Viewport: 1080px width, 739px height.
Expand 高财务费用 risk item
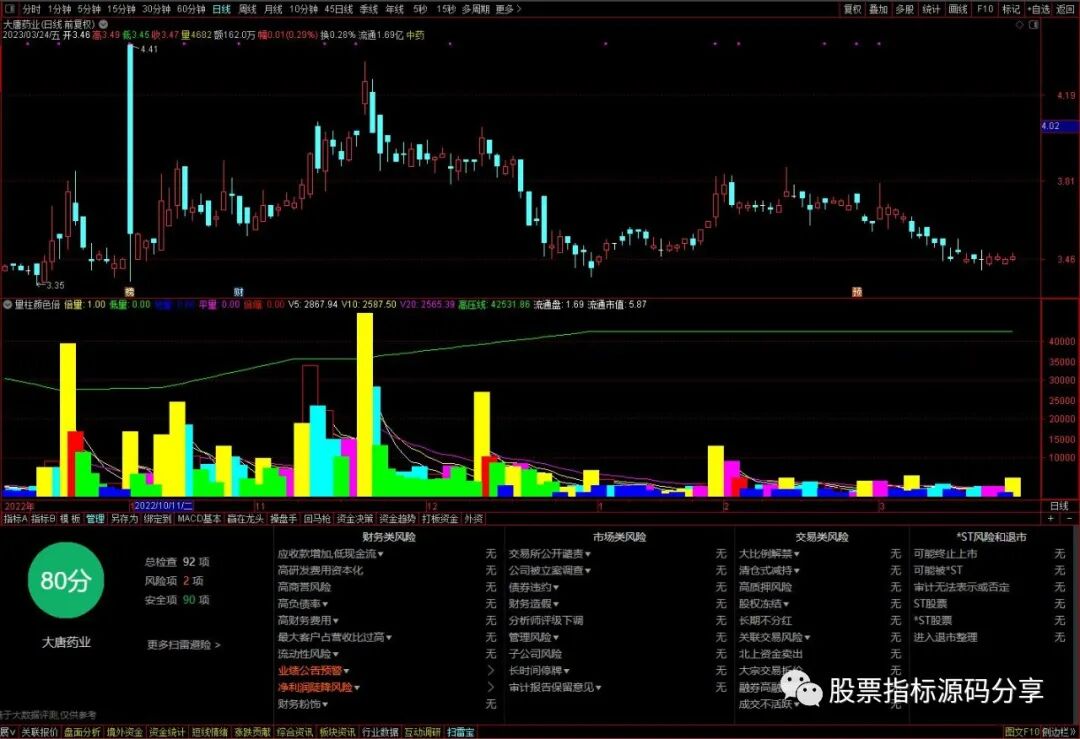[x=308, y=620]
